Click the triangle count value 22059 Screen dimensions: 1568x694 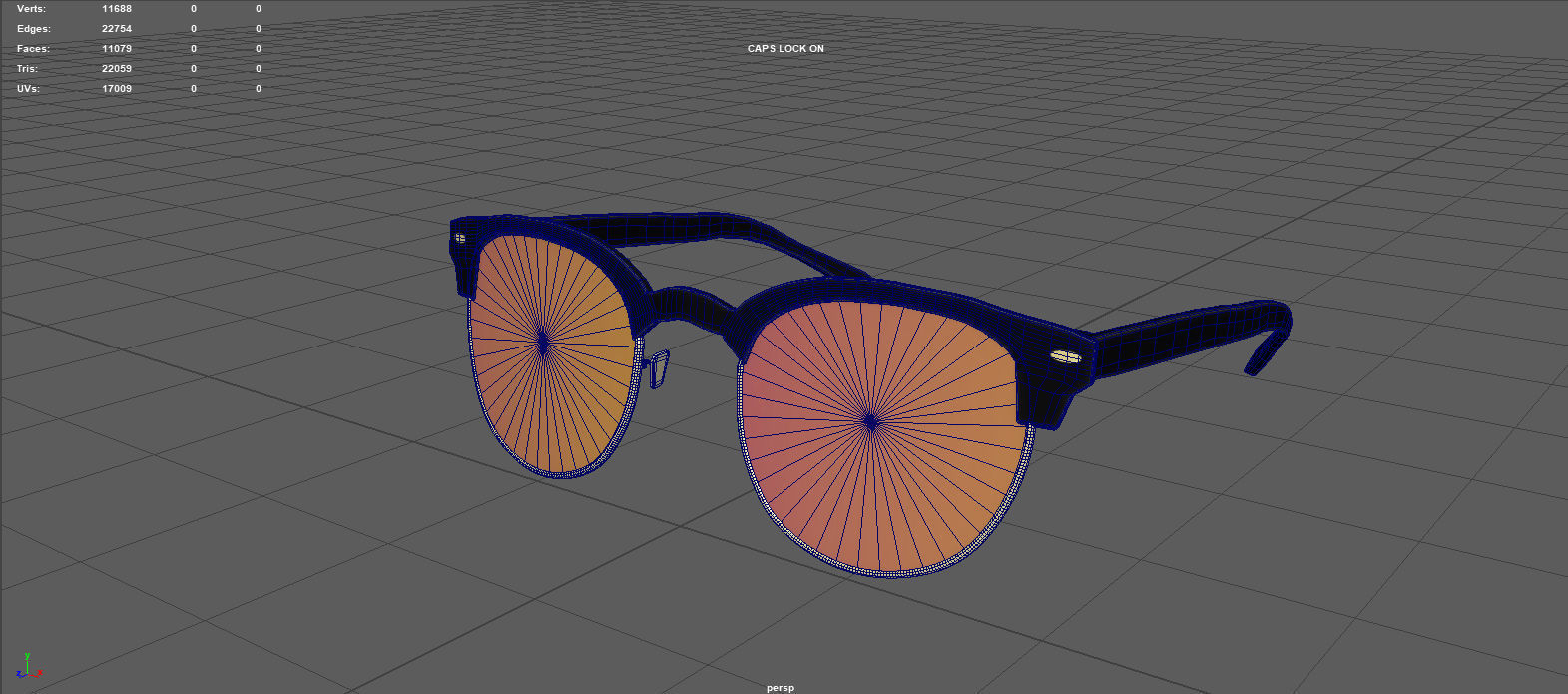pos(117,69)
